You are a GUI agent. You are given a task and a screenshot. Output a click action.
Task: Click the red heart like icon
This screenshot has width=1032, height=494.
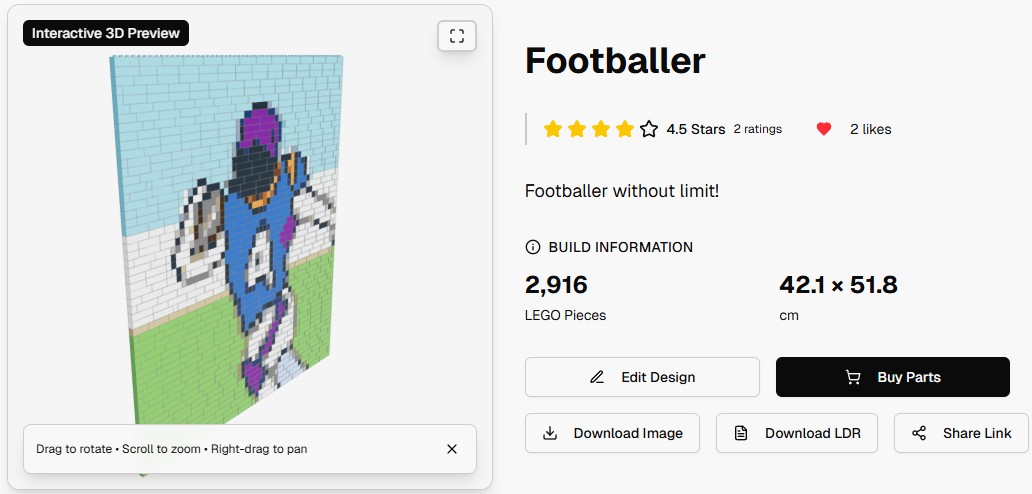[x=824, y=129]
